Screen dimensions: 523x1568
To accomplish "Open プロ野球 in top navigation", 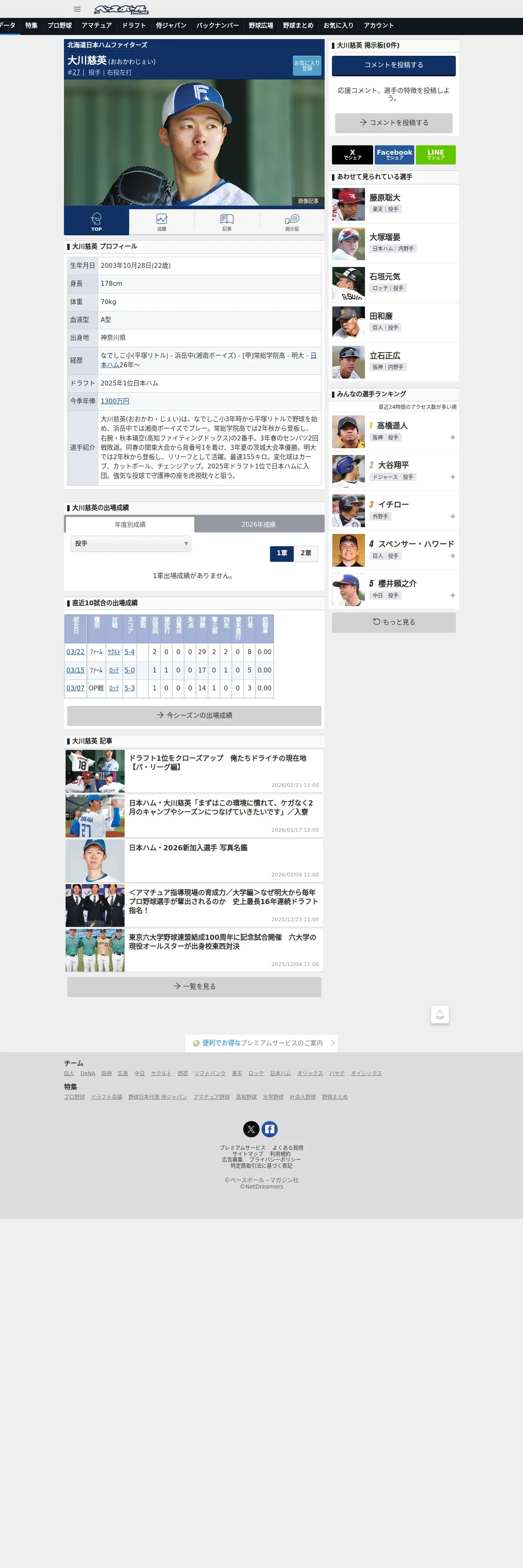I will pos(59,26).
